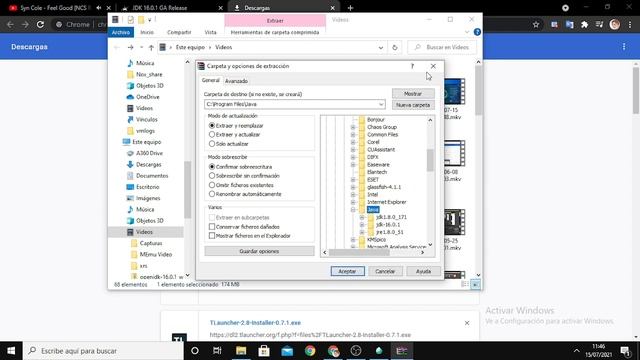Open the Compartir ribbon tab
Screen dimensions: 640x360
coord(179,32)
